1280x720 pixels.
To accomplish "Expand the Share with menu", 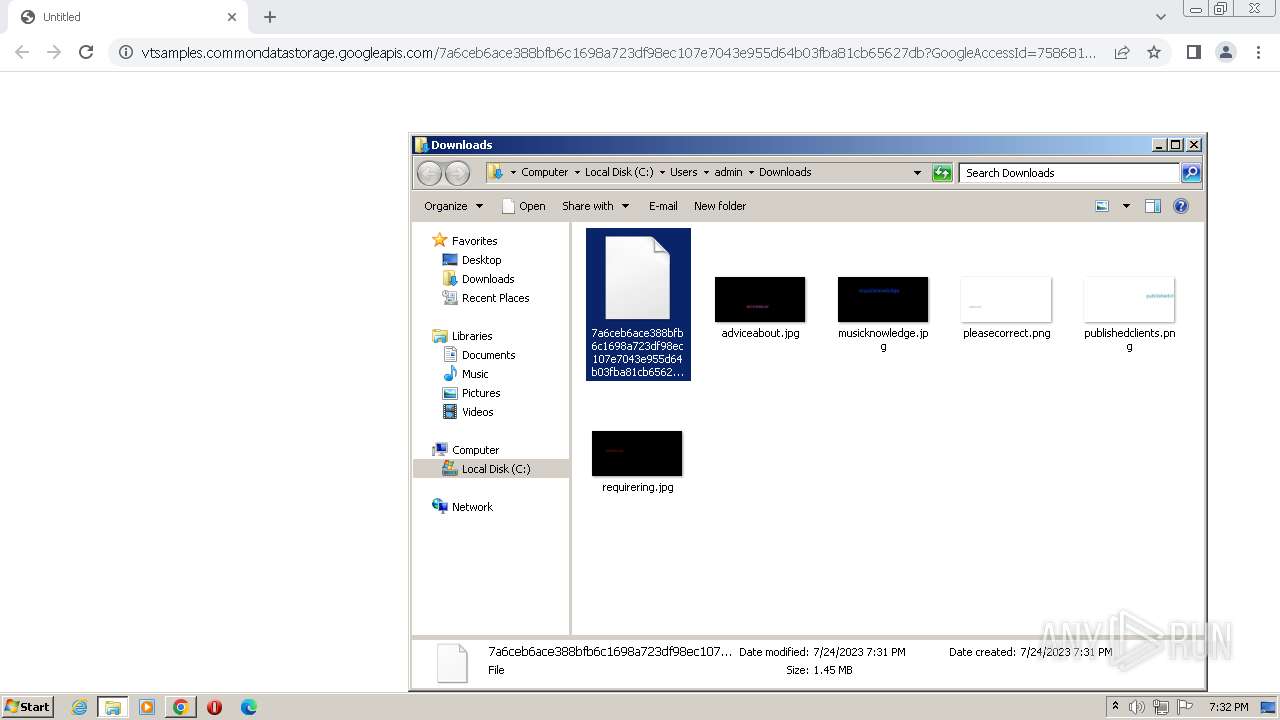I will tap(596, 206).
